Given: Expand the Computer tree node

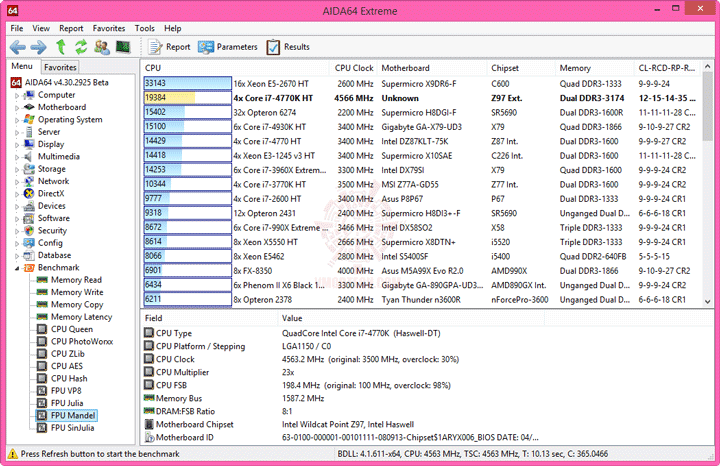Looking at the screenshot, I should (17, 95).
